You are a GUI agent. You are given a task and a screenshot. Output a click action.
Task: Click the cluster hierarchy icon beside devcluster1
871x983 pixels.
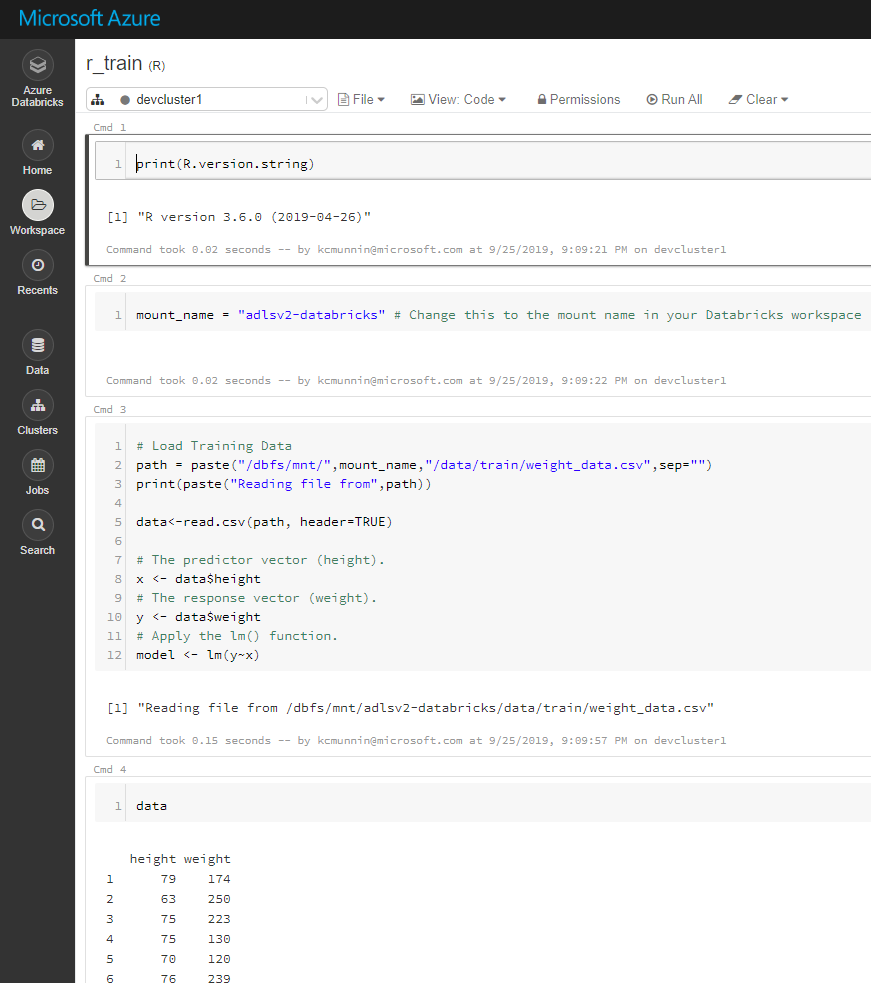tap(98, 100)
